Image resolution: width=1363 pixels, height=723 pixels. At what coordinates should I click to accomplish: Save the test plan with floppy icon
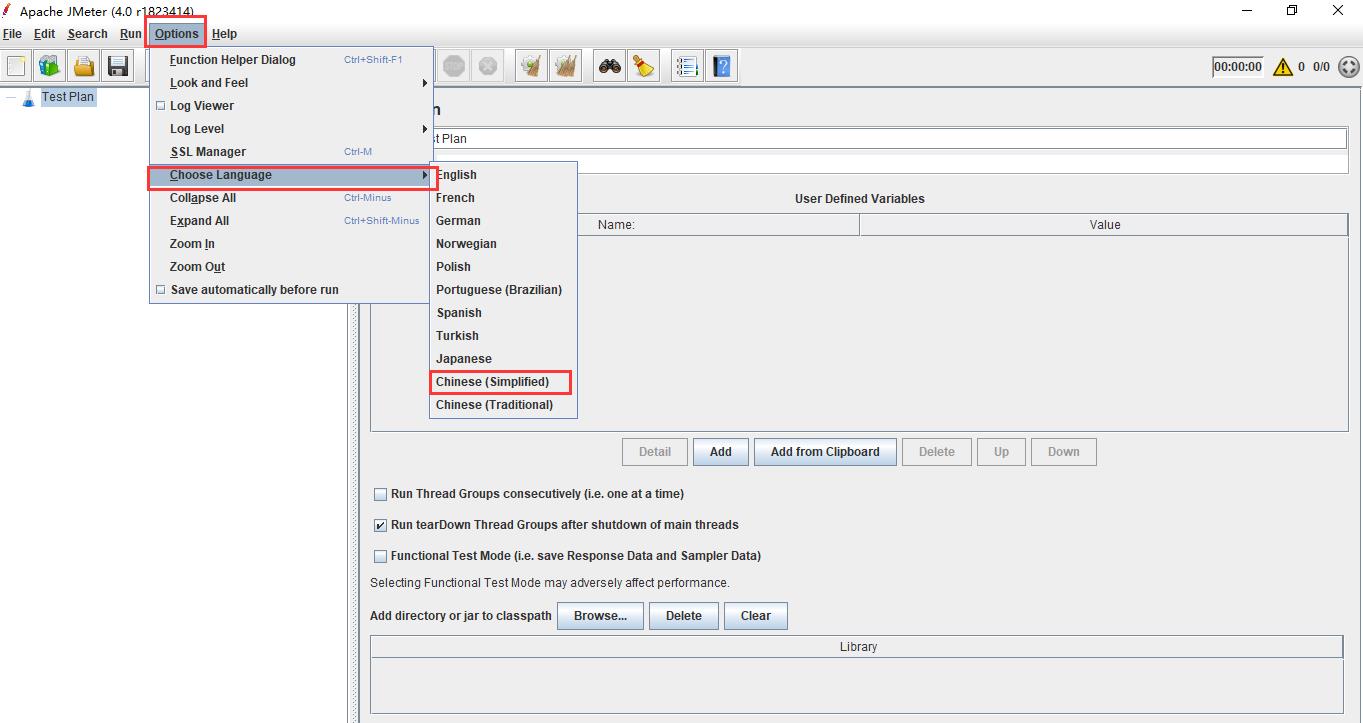tap(118, 67)
